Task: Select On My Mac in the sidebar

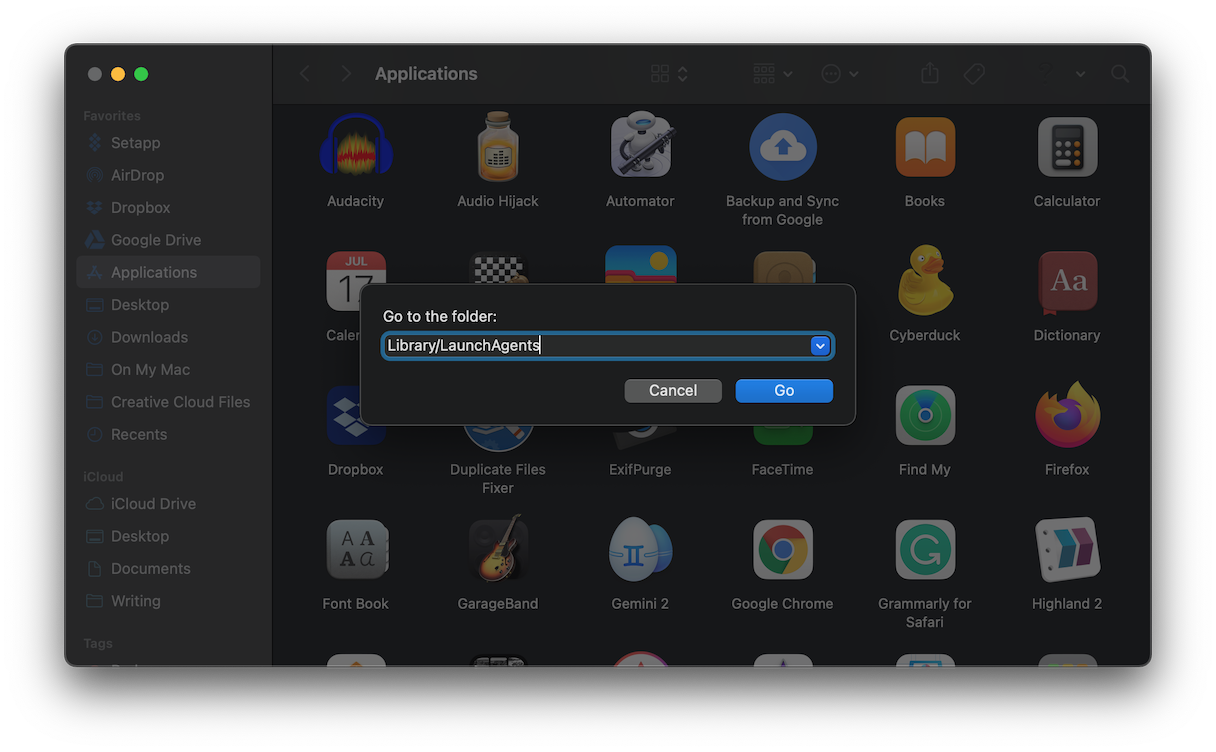Action: tap(168, 370)
